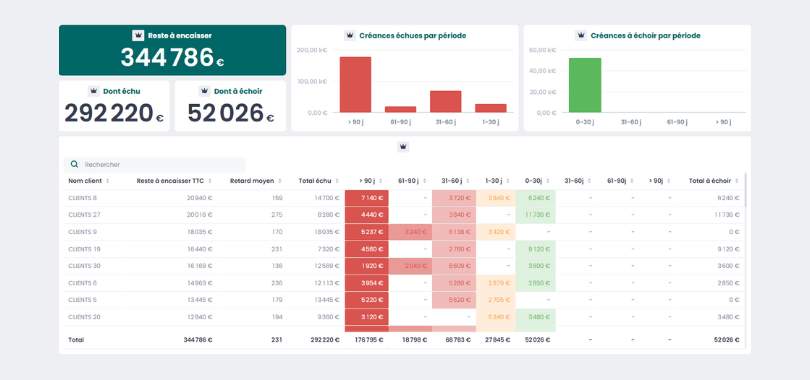Sort by Retard moyen column

256,181
